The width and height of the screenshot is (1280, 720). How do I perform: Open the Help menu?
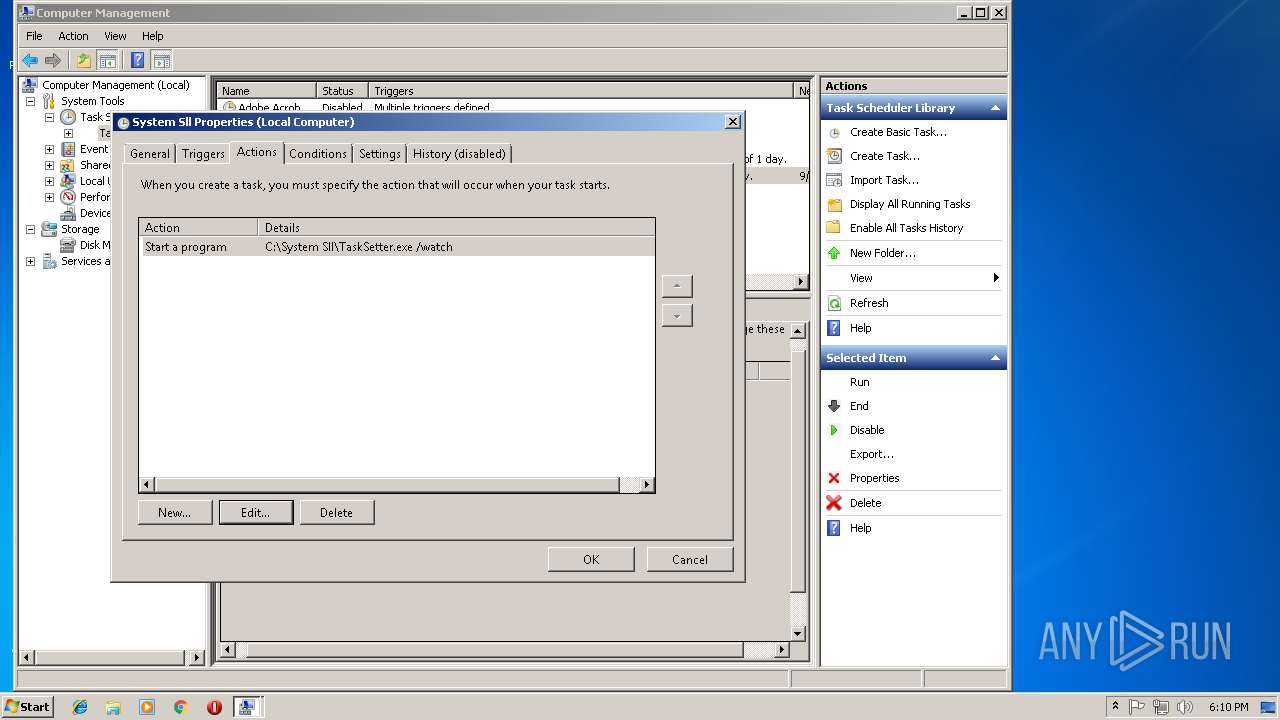(152, 36)
